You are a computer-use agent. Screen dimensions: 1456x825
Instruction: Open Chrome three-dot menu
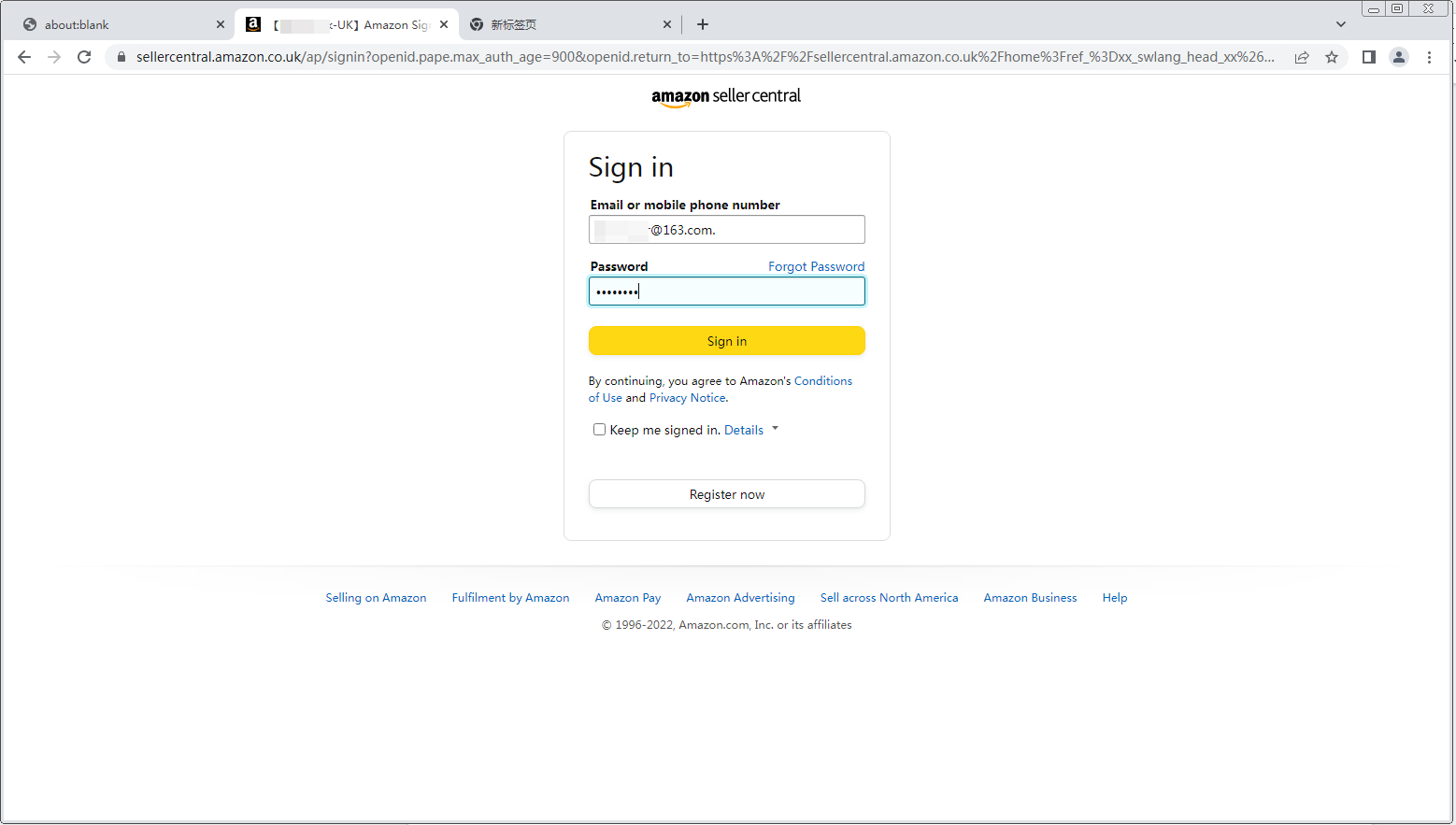tap(1429, 57)
